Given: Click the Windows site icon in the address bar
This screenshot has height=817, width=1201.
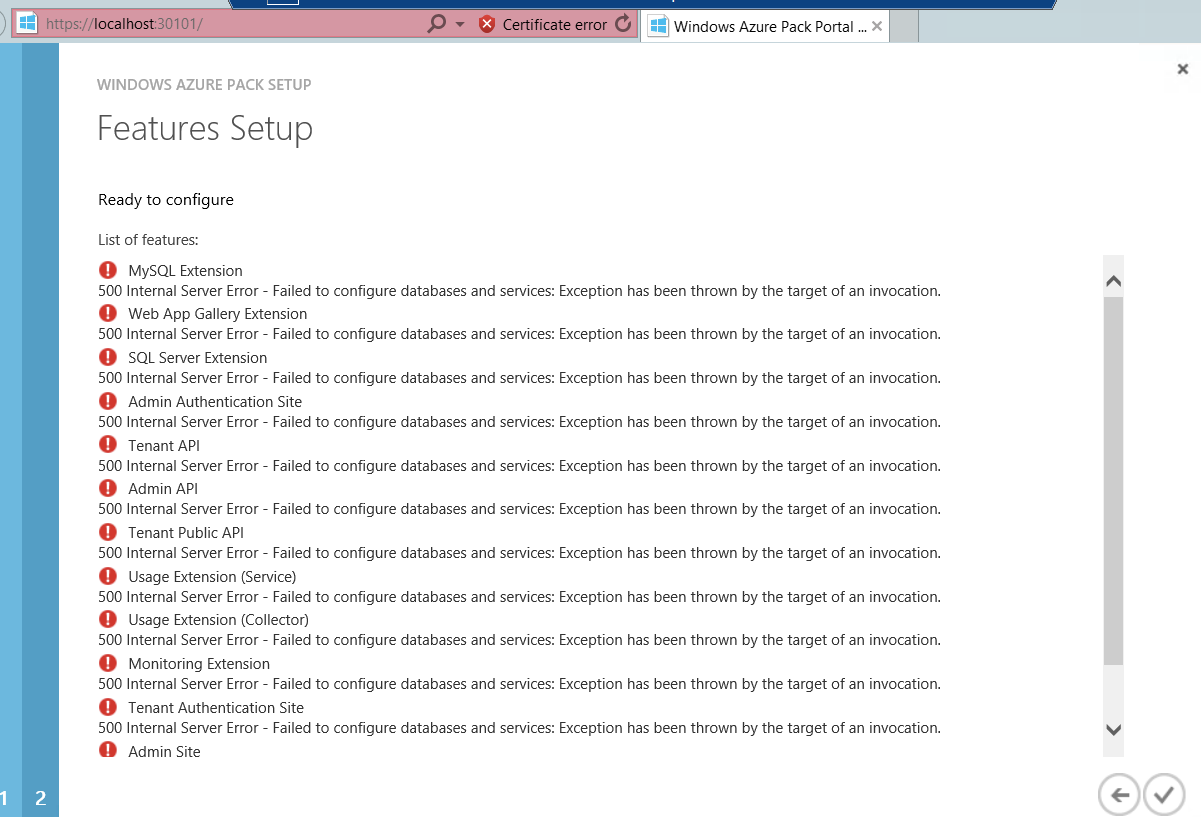Looking at the screenshot, I should tap(28, 24).
